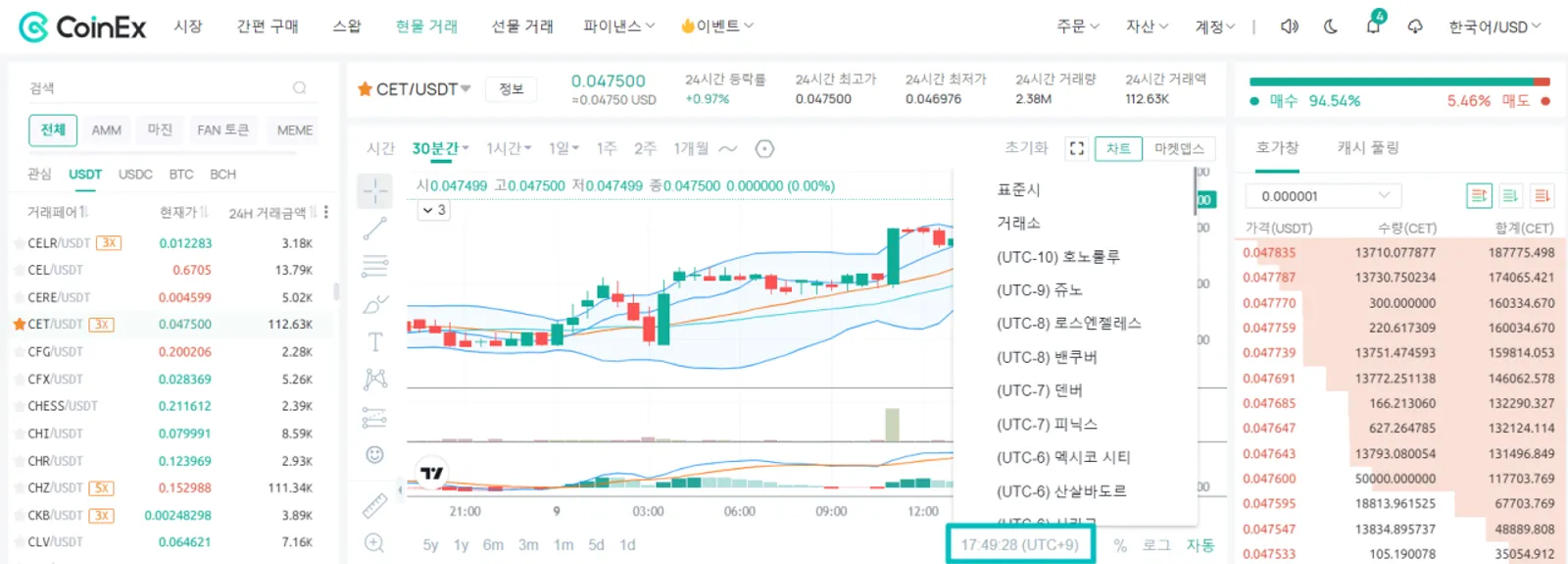
Task: Select the text annotation tool
Action: (374, 341)
